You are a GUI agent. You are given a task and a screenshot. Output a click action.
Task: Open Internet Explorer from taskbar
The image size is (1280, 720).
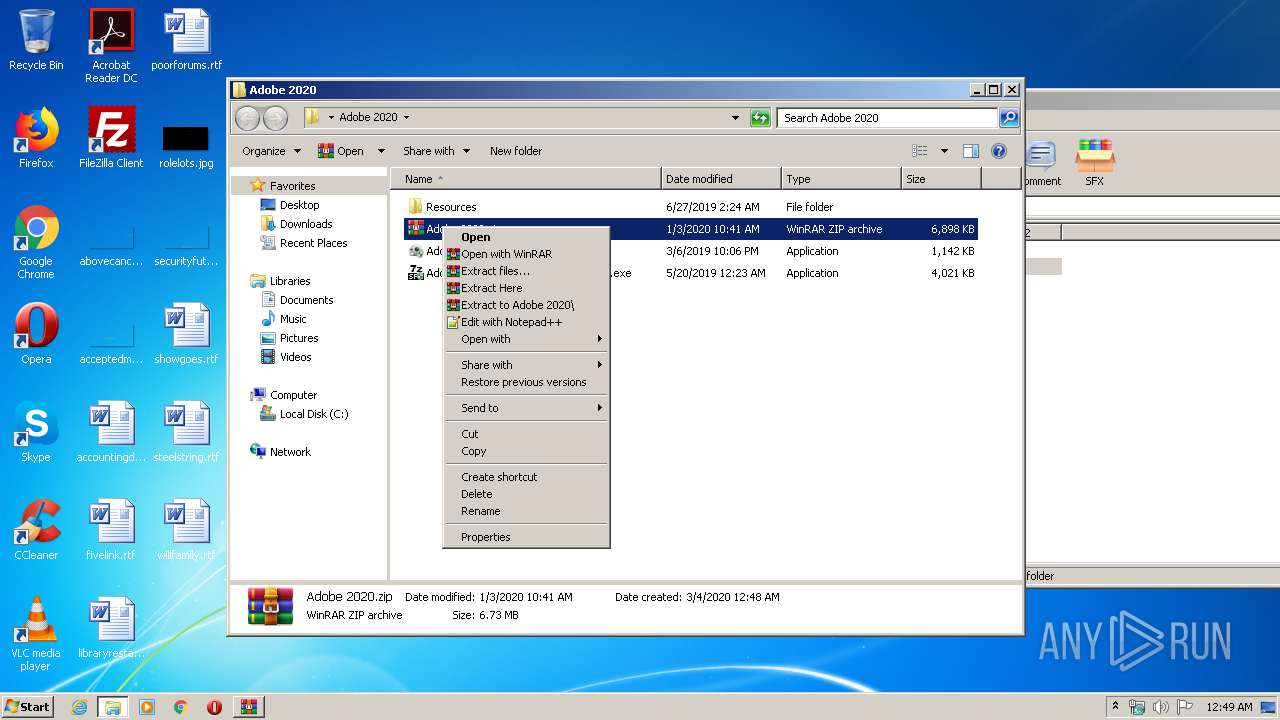click(79, 707)
